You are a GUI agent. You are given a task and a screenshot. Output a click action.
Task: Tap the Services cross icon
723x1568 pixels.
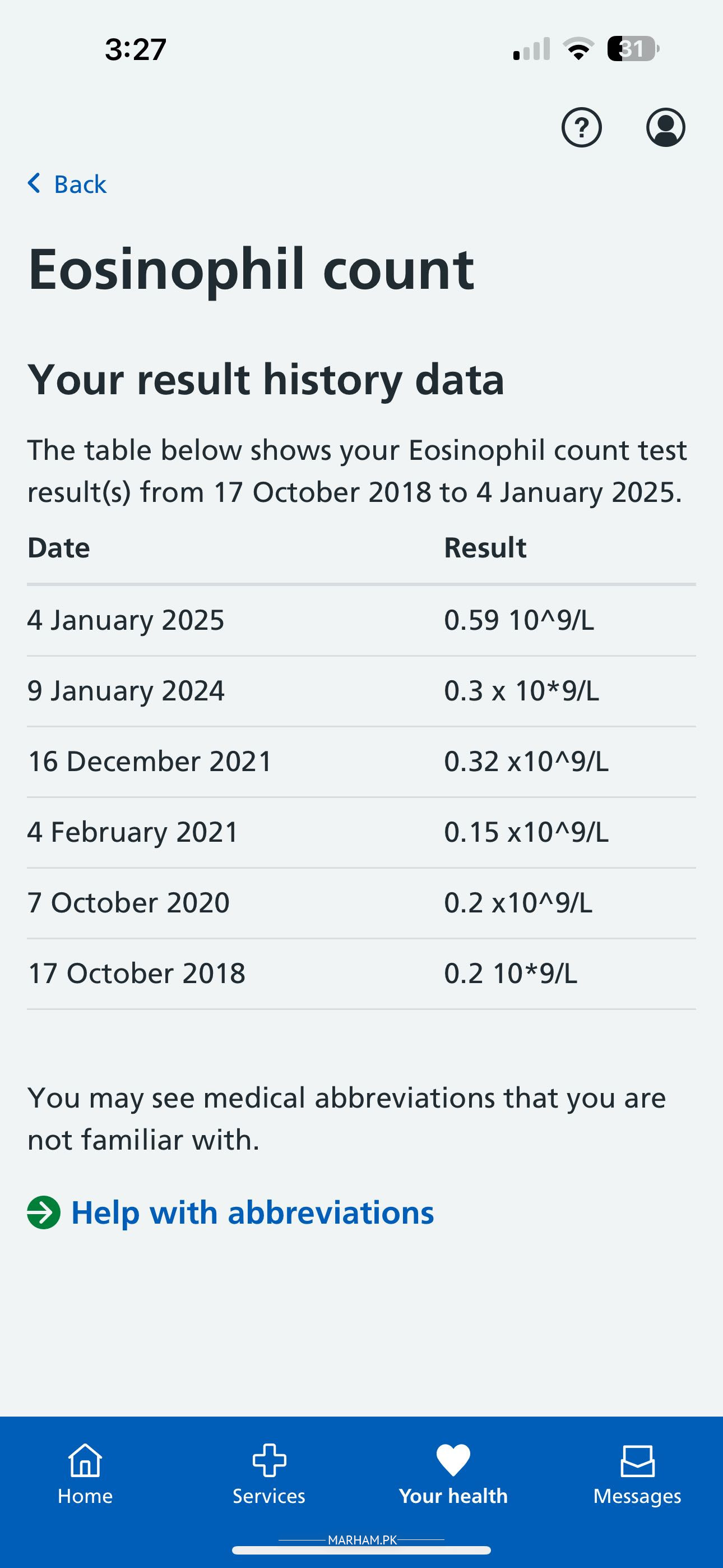[269, 1460]
